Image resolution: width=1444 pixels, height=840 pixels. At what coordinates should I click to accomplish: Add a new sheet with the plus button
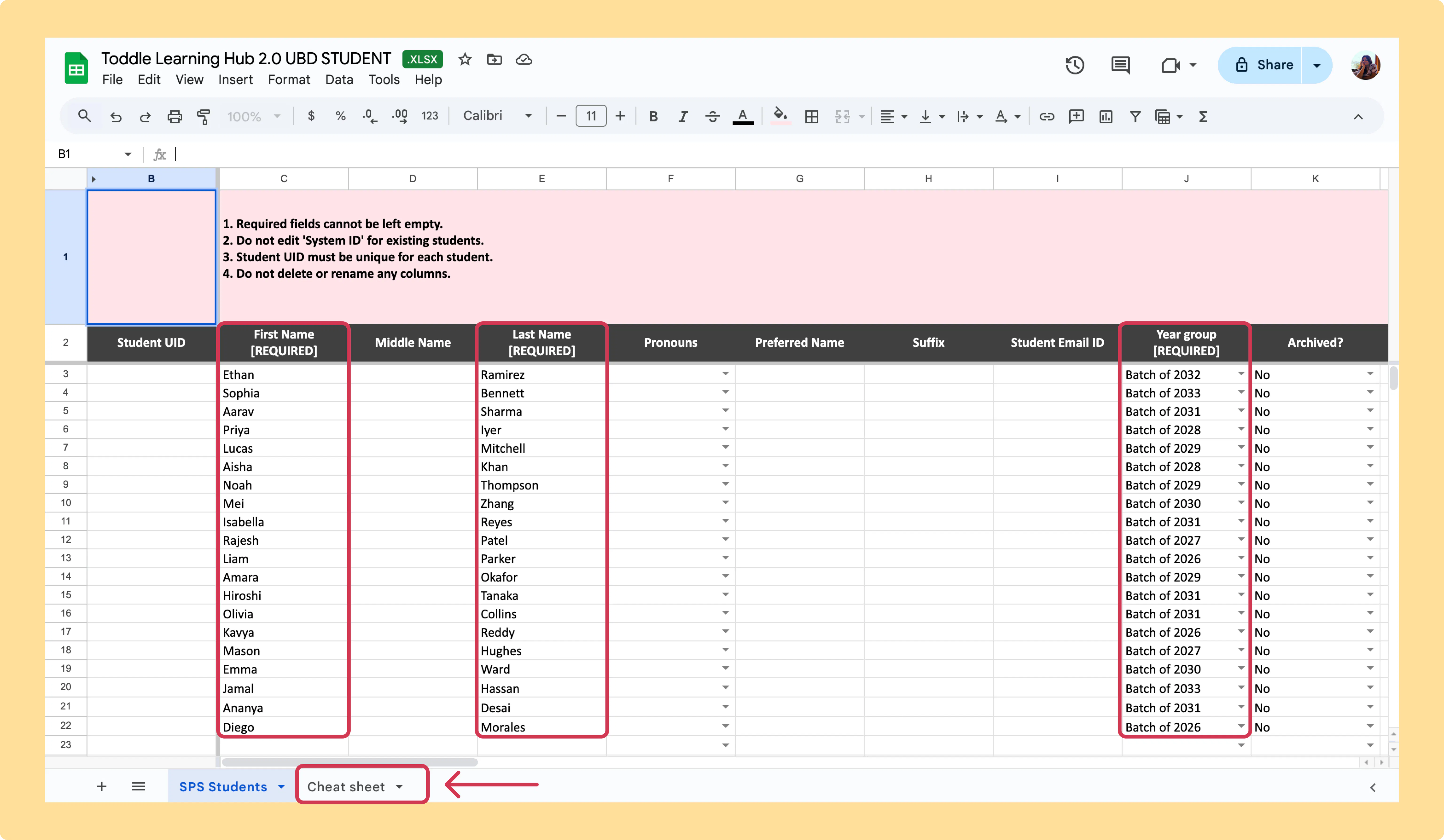pos(102,786)
